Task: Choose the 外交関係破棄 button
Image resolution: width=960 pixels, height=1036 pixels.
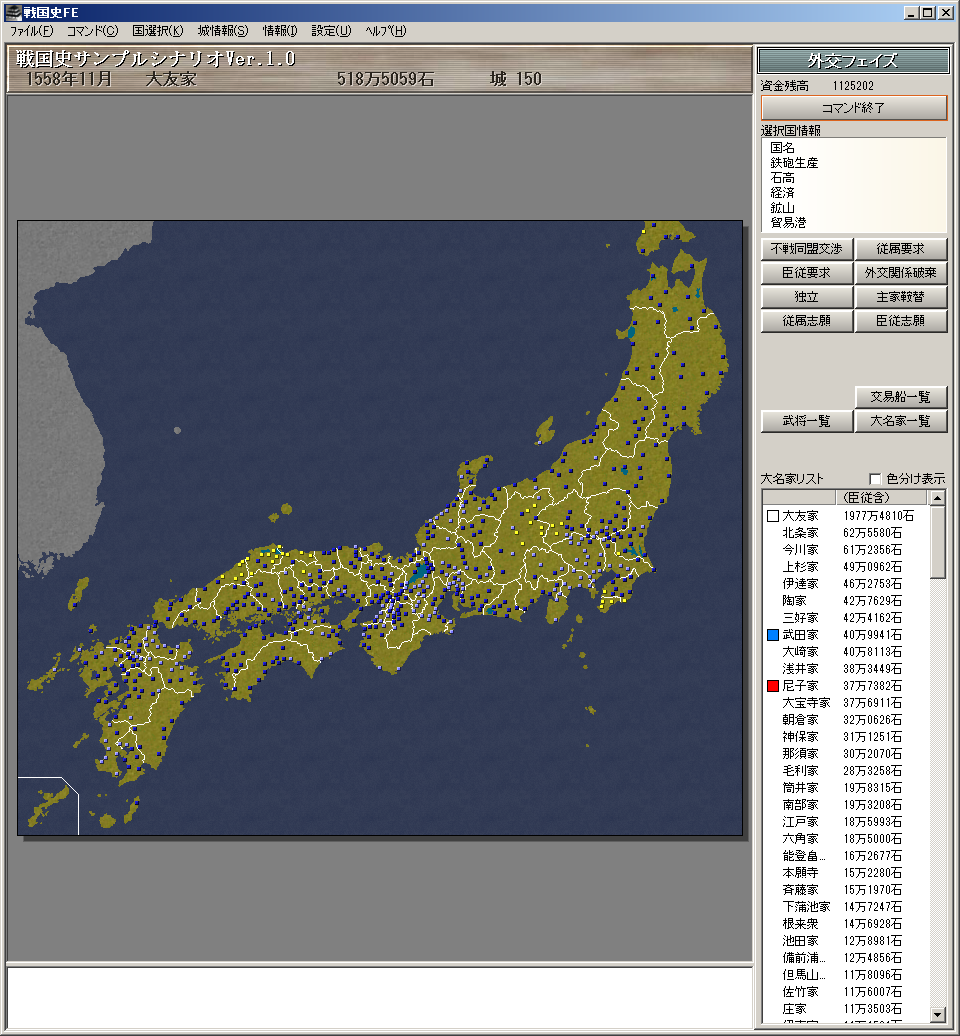Action: click(x=900, y=273)
